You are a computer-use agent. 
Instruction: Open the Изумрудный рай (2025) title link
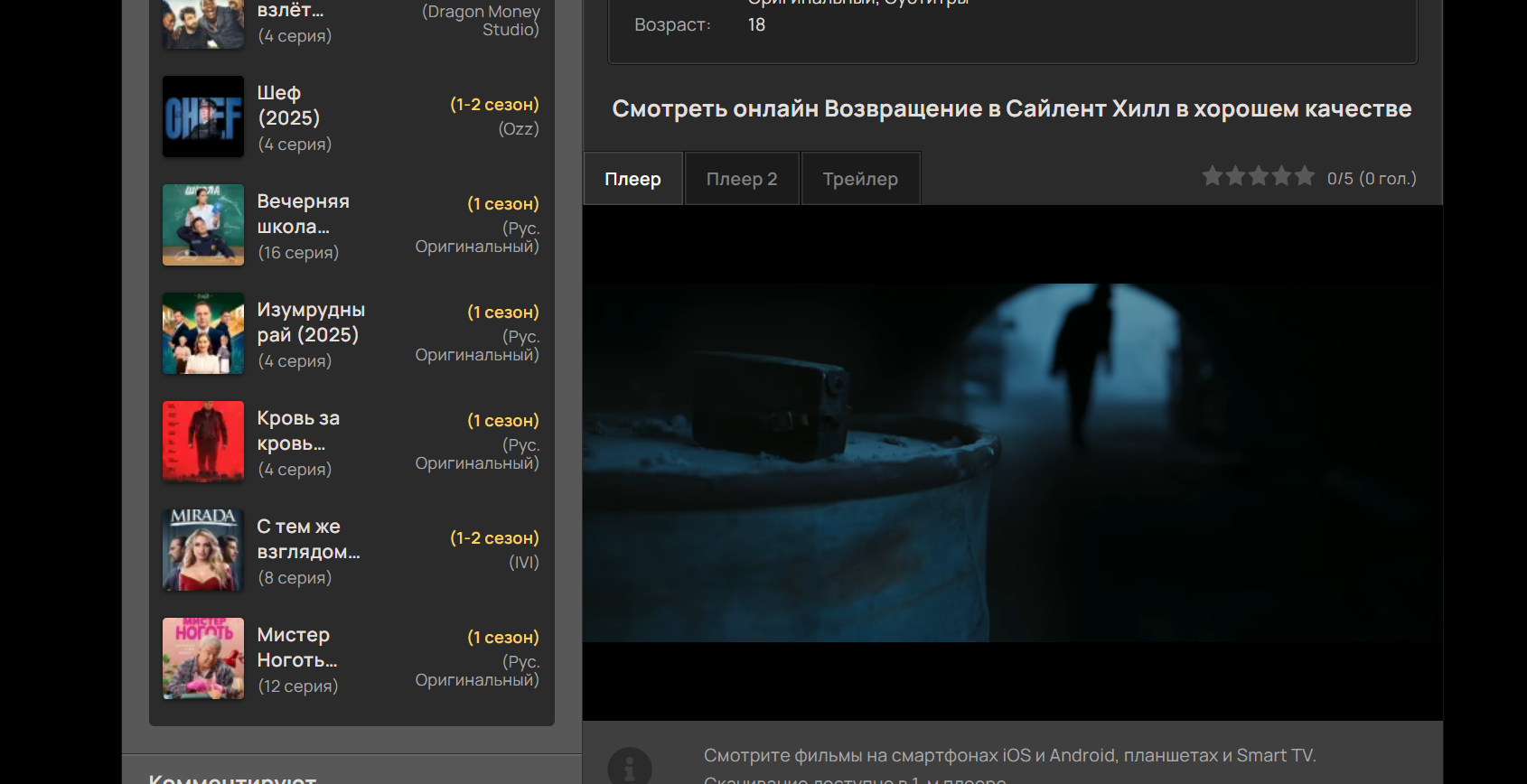click(x=312, y=322)
